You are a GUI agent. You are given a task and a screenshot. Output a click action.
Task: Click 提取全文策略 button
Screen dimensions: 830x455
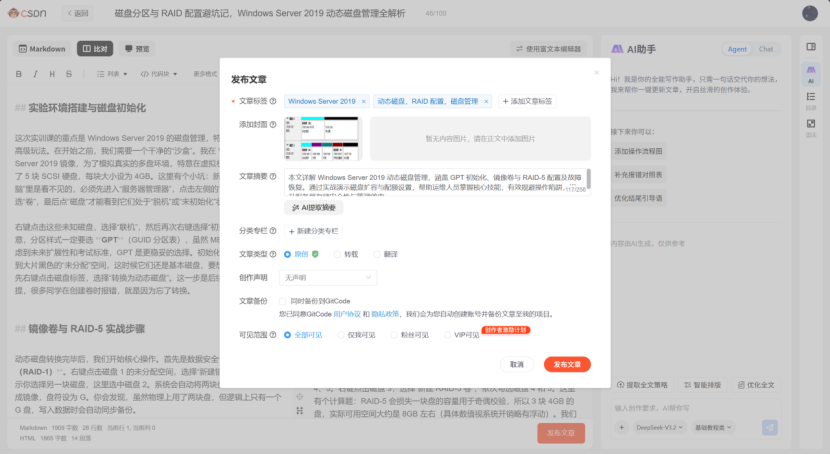pos(642,385)
